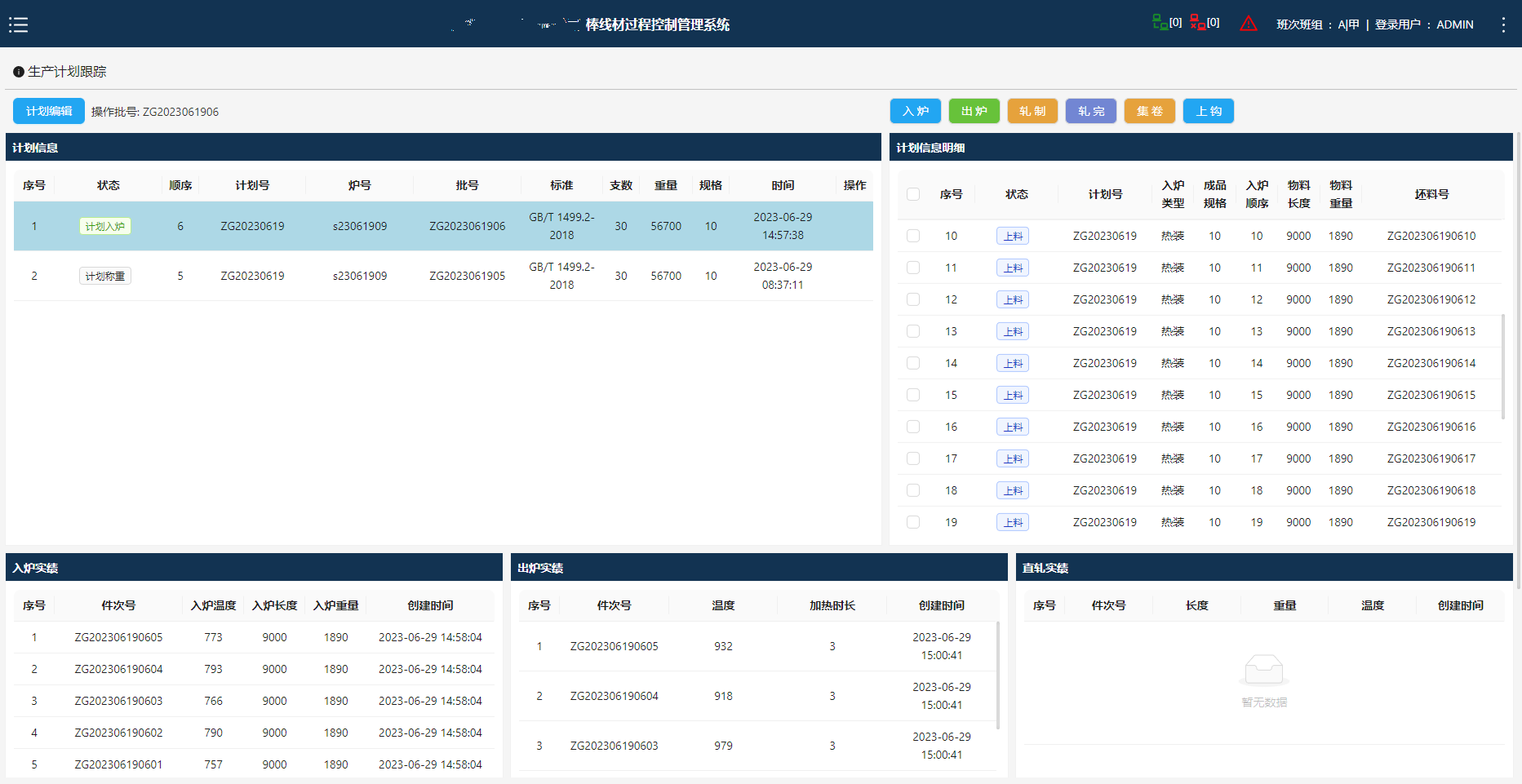
Task: Click the green 出炉 button
Action: click(x=974, y=111)
